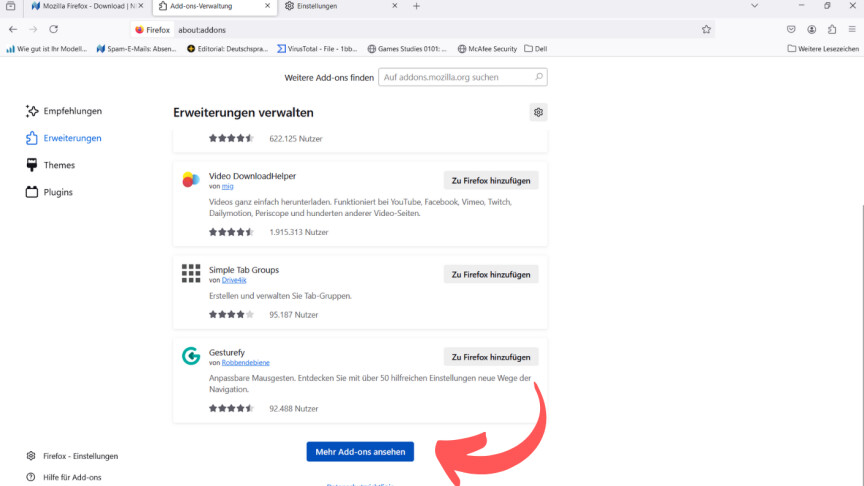Select the Erweiterungen category
The height and width of the screenshot is (486, 864).
[64, 138]
